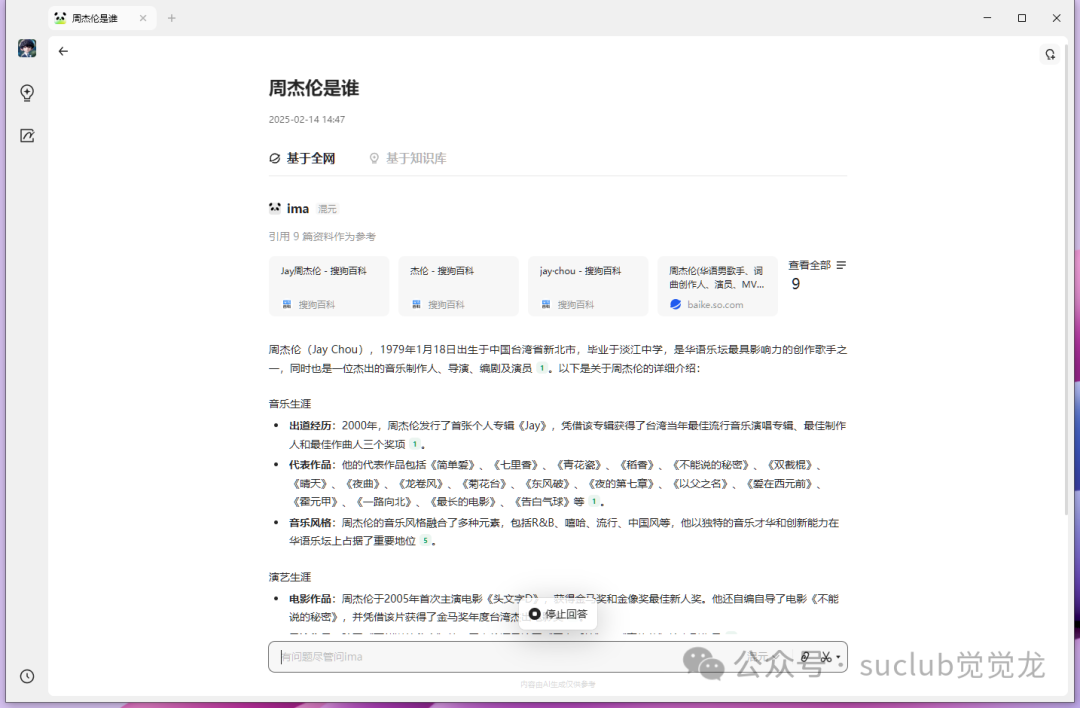Minimize the ima window

987,18
